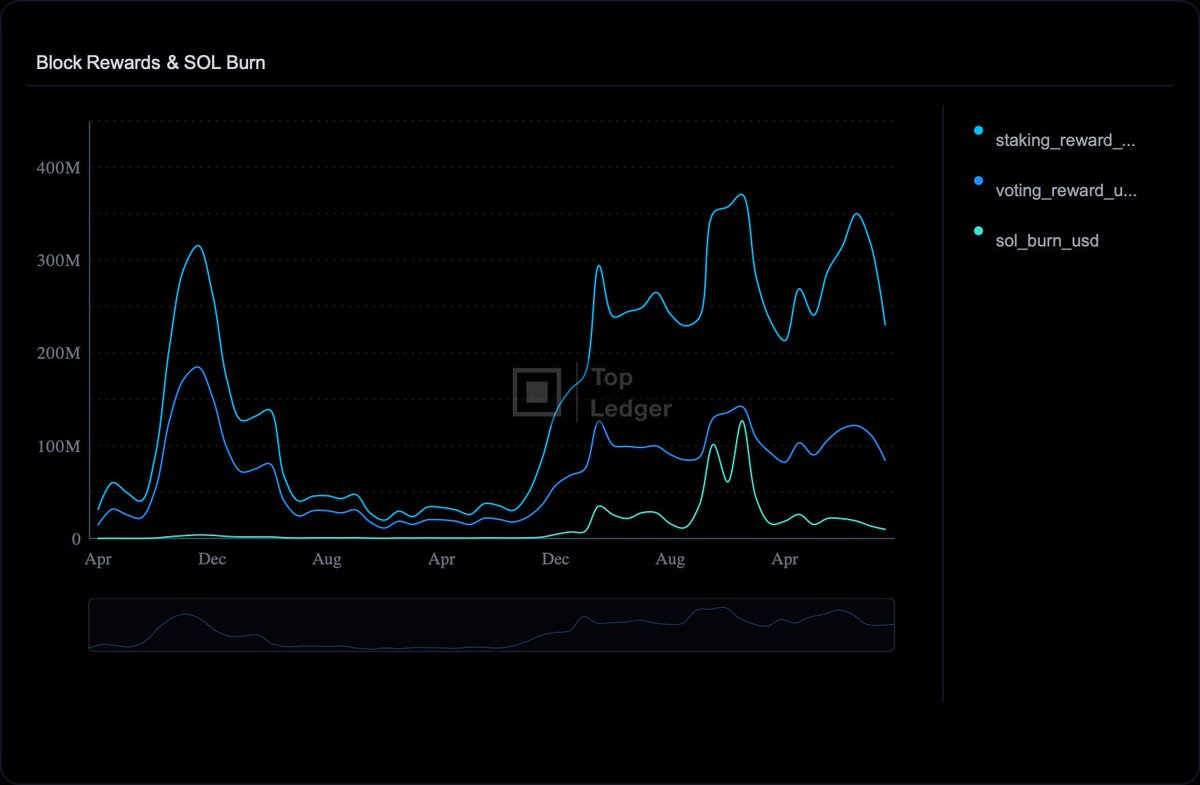This screenshot has width=1200, height=785.
Task: Click the sol_burn_usd legend label
Action: [x=1047, y=241]
